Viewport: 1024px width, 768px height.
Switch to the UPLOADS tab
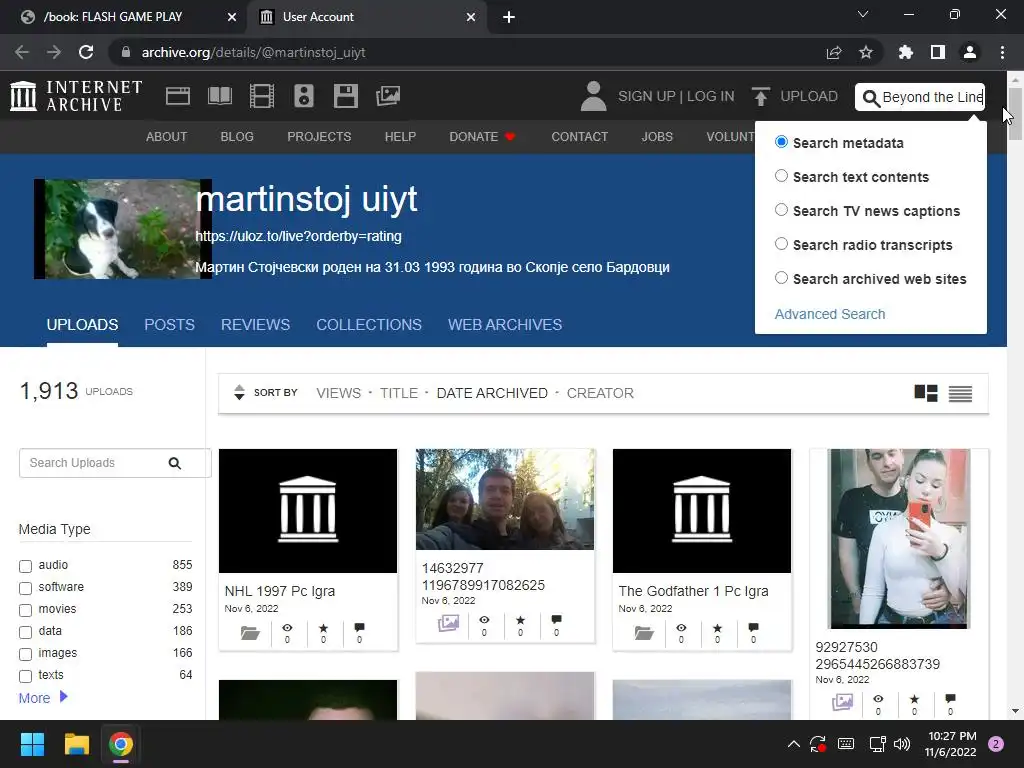(82, 325)
